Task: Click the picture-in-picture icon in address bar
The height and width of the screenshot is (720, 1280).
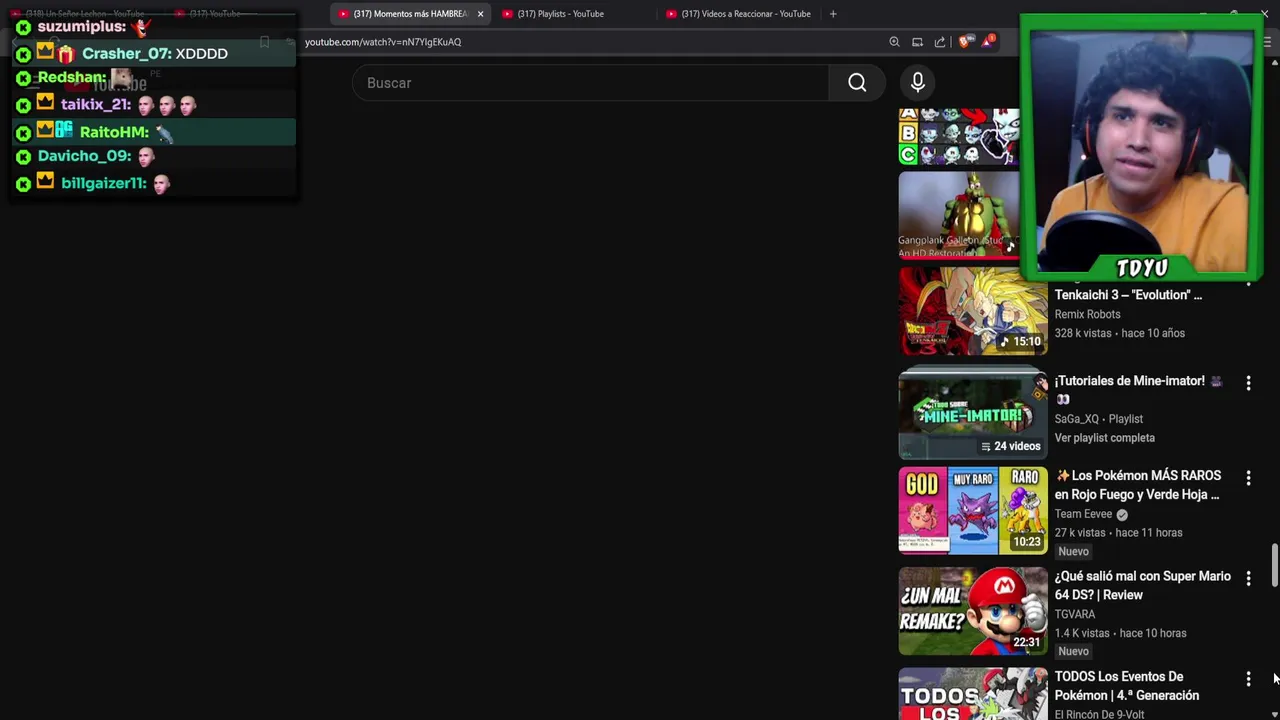Action: (x=917, y=42)
